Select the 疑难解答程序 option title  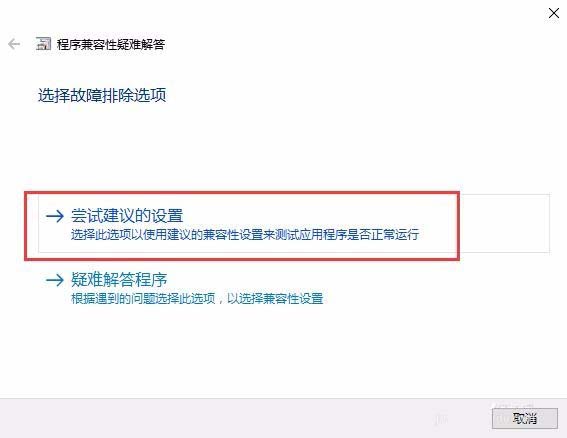pyautogui.click(x=119, y=279)
